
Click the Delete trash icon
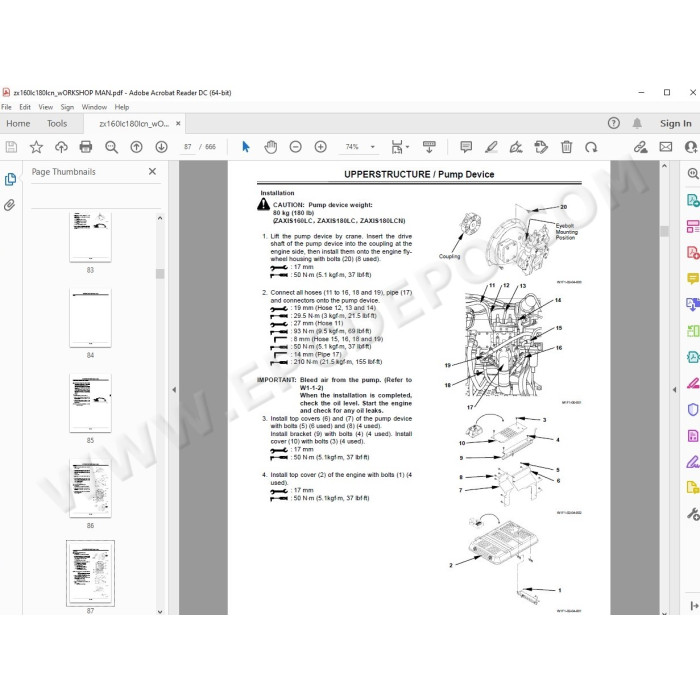[x=566, y=147]
